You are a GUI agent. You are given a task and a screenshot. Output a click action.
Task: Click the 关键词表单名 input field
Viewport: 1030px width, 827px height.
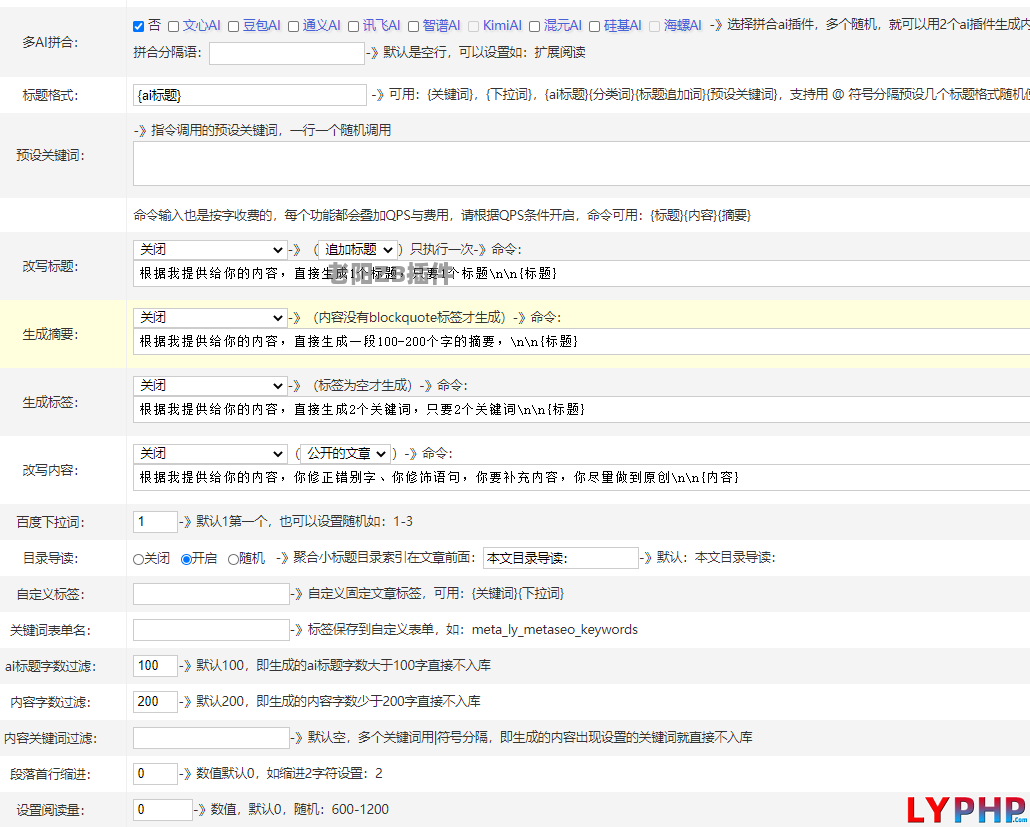tap(212, 631)
